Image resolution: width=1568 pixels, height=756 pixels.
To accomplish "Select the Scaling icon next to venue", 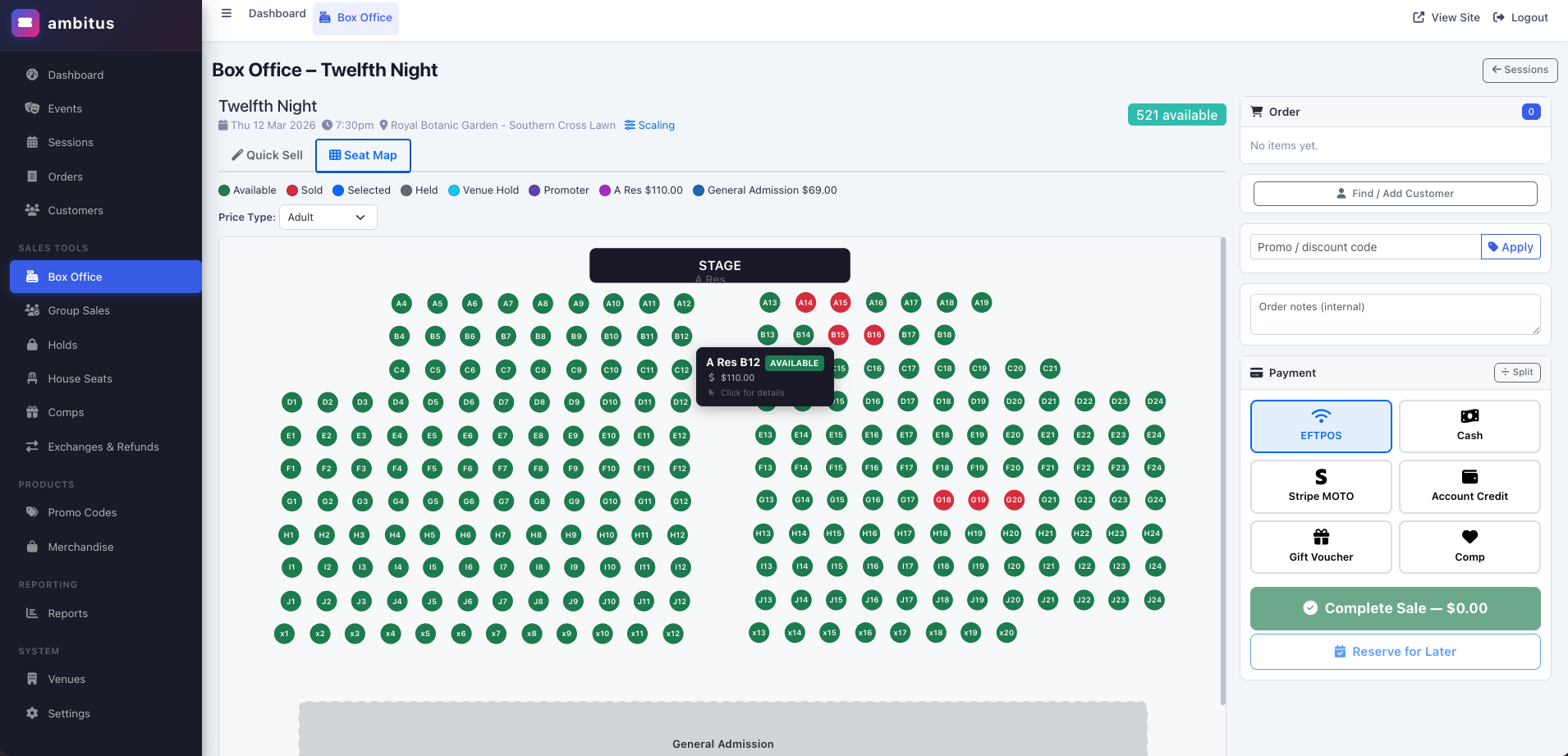I will tap(629, 125).
